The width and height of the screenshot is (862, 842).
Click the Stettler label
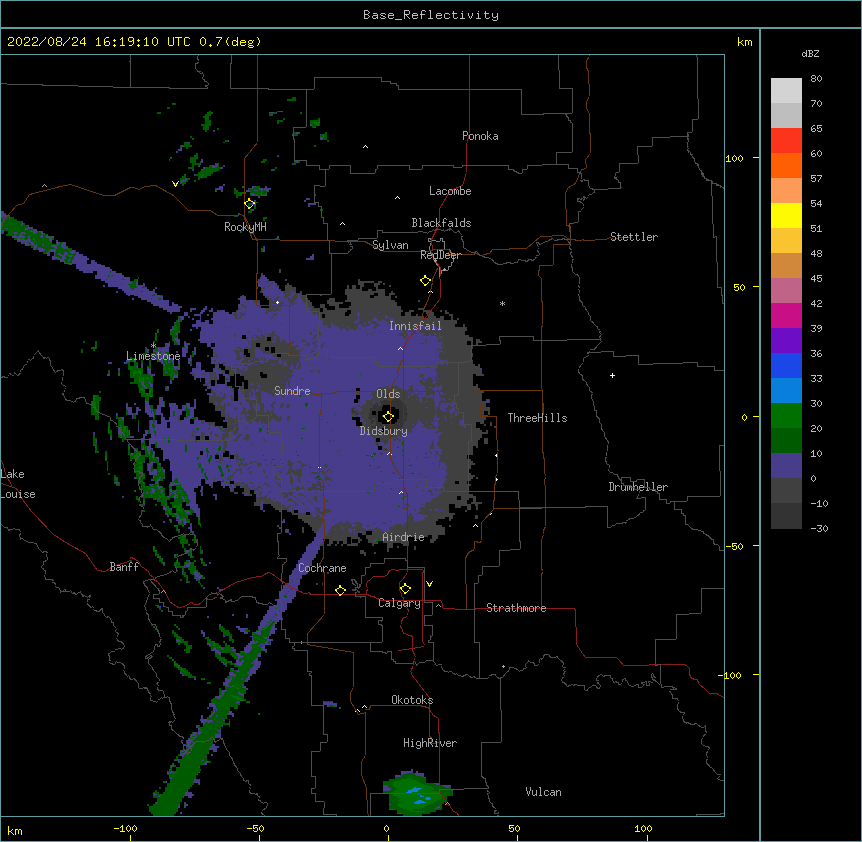(x=634, y=237)
